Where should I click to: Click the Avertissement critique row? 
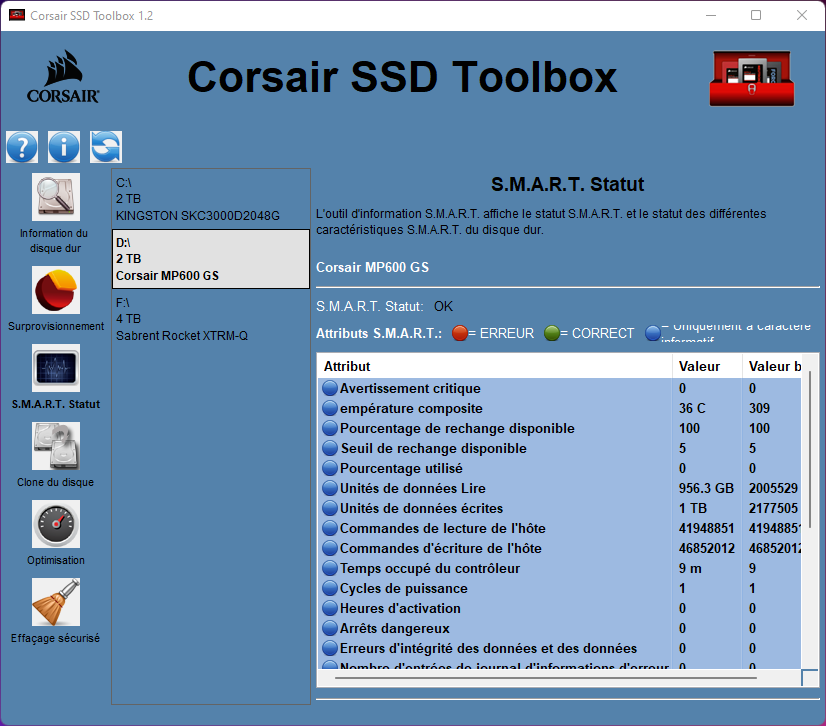pos(559,388)
